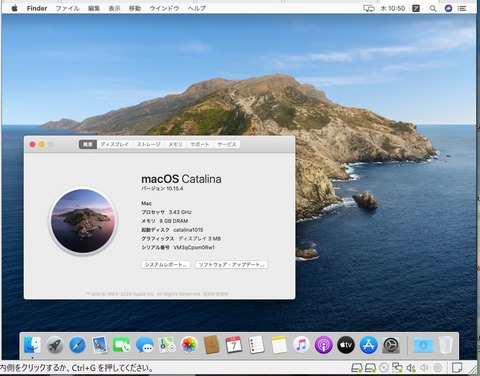Open the 編集 menu
Image resolution: width=480 pixels, height=376 pixels.
(94, 8)
